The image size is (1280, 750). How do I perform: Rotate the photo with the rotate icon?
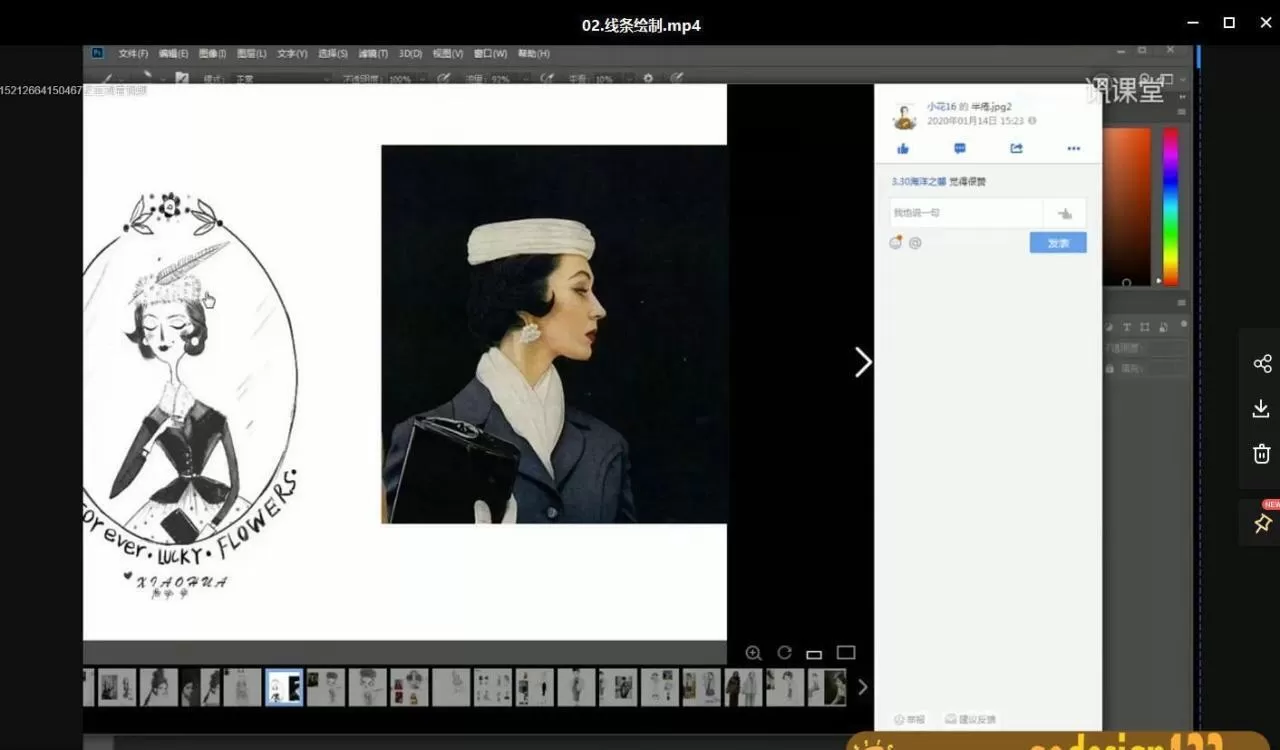pos(784,653)
